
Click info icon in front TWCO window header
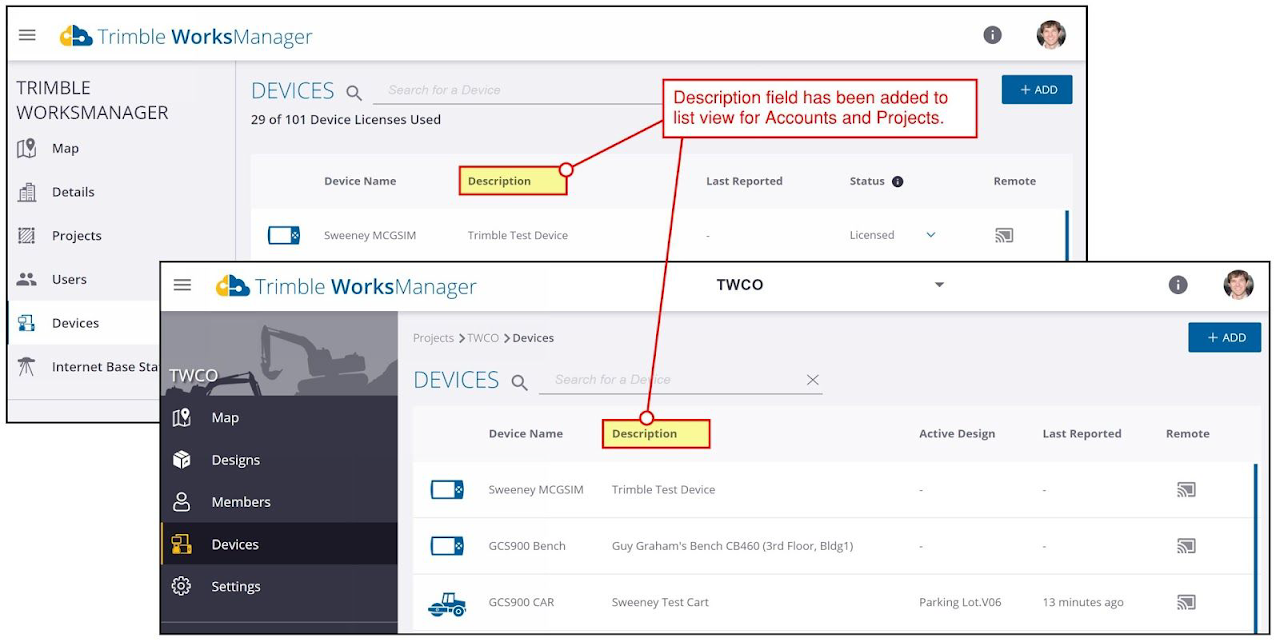click(1178, 285)
